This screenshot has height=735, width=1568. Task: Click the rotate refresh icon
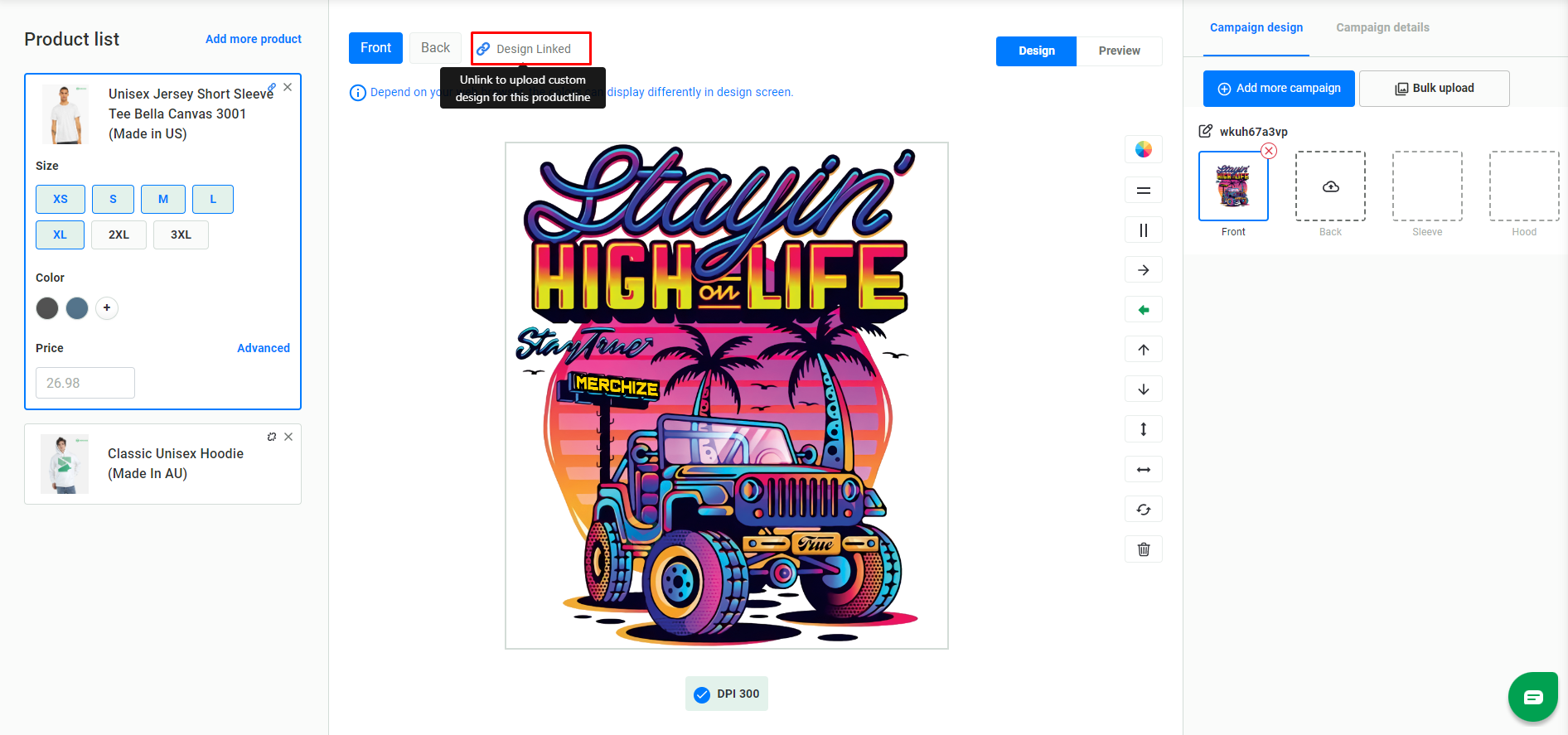point(1144,509)
